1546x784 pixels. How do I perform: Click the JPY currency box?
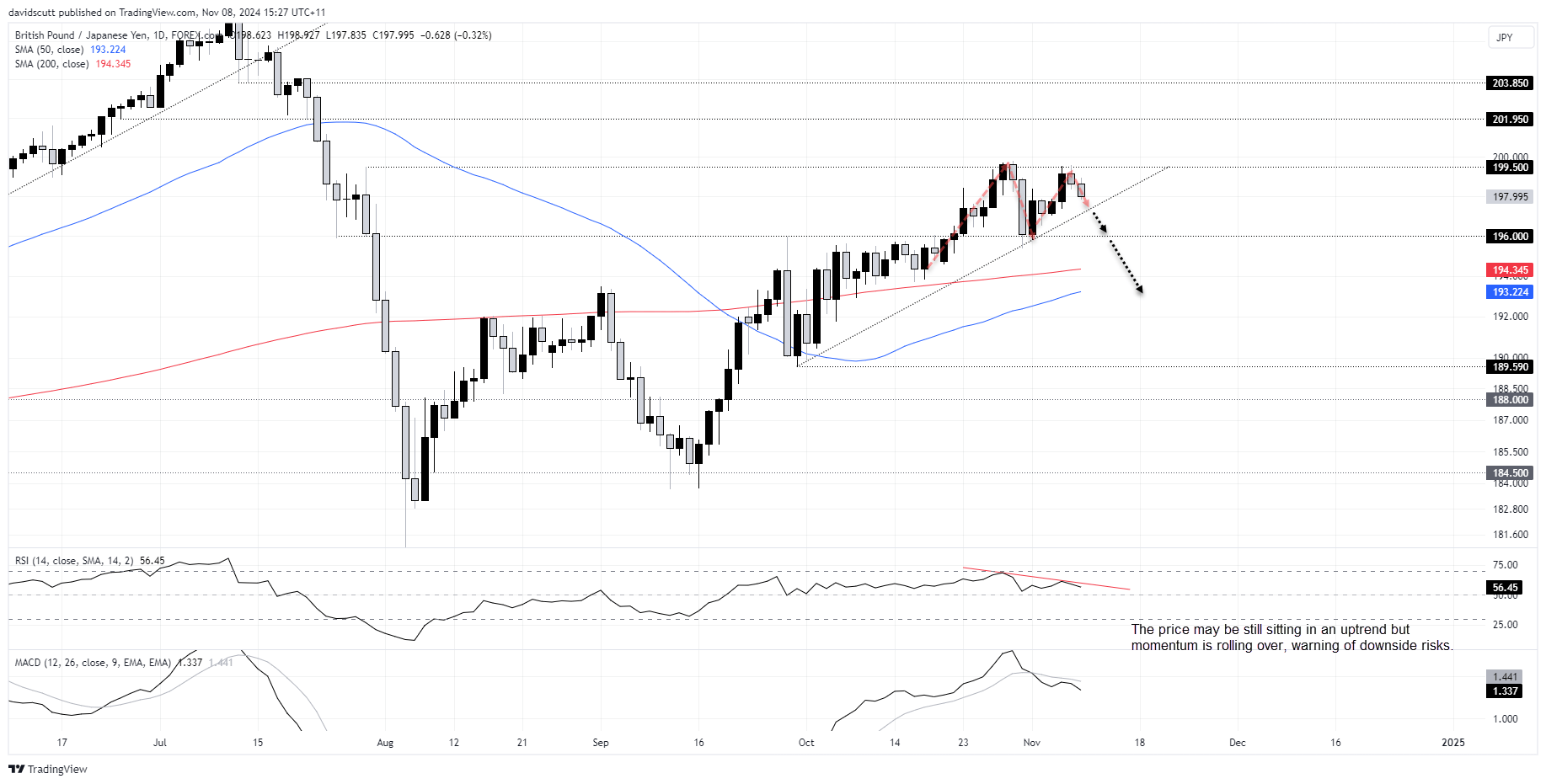coord(1510,37)
